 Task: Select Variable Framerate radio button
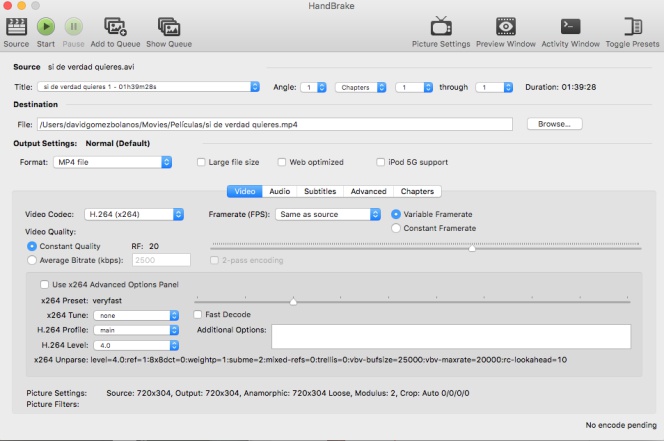coord(396,214)
